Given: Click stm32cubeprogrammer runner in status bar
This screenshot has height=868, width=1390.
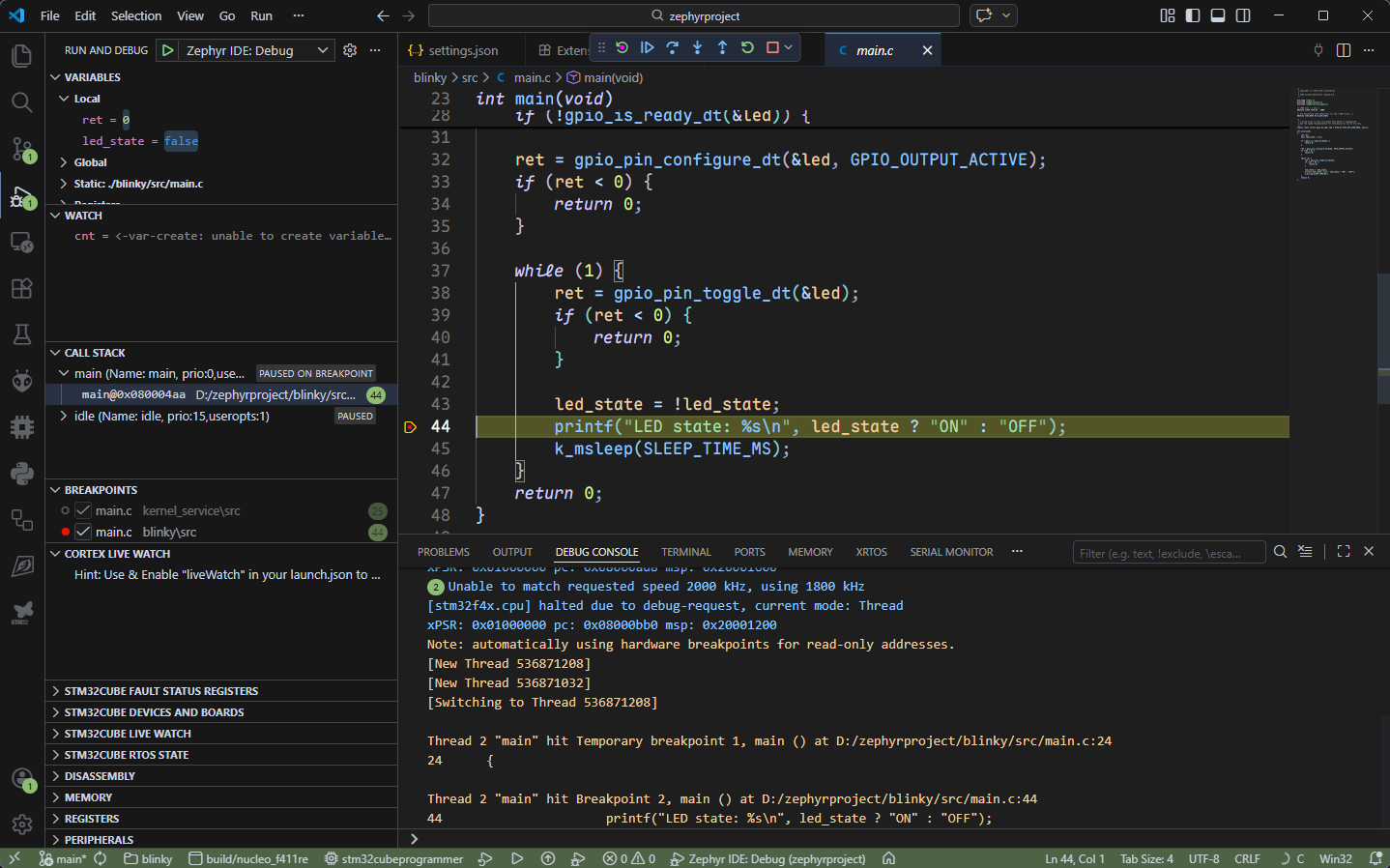Looking at the screenshot, I should pos(393,858).
